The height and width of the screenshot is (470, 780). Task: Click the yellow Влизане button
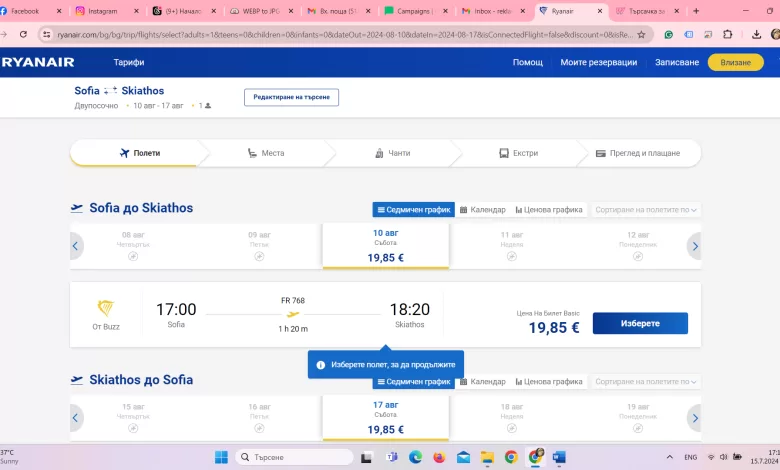coord(735,62)
